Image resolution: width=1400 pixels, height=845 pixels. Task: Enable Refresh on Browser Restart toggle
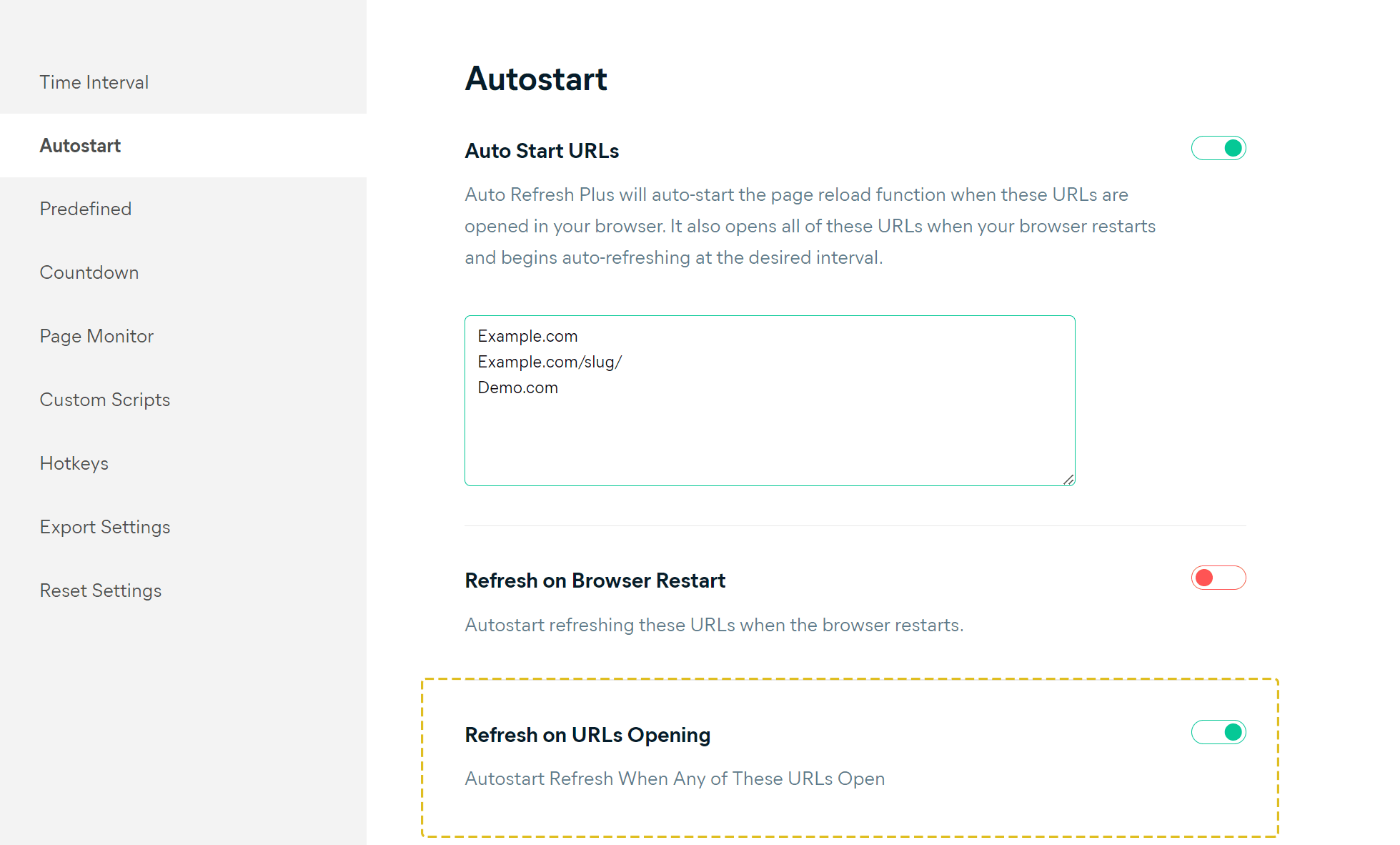pyautogui.click(x=1218, y=578)
